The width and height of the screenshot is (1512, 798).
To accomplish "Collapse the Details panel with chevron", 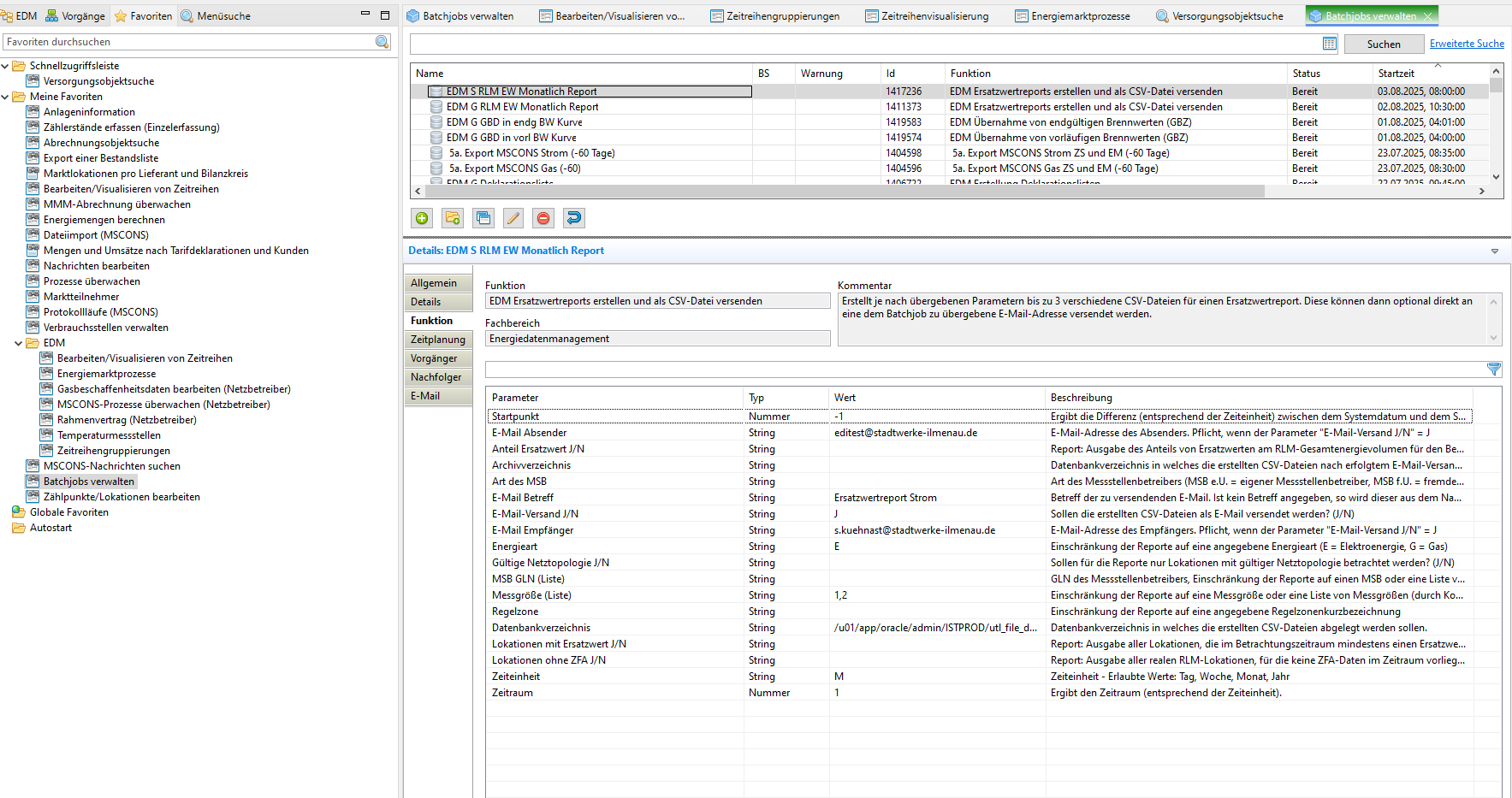I will (1494, 251).
